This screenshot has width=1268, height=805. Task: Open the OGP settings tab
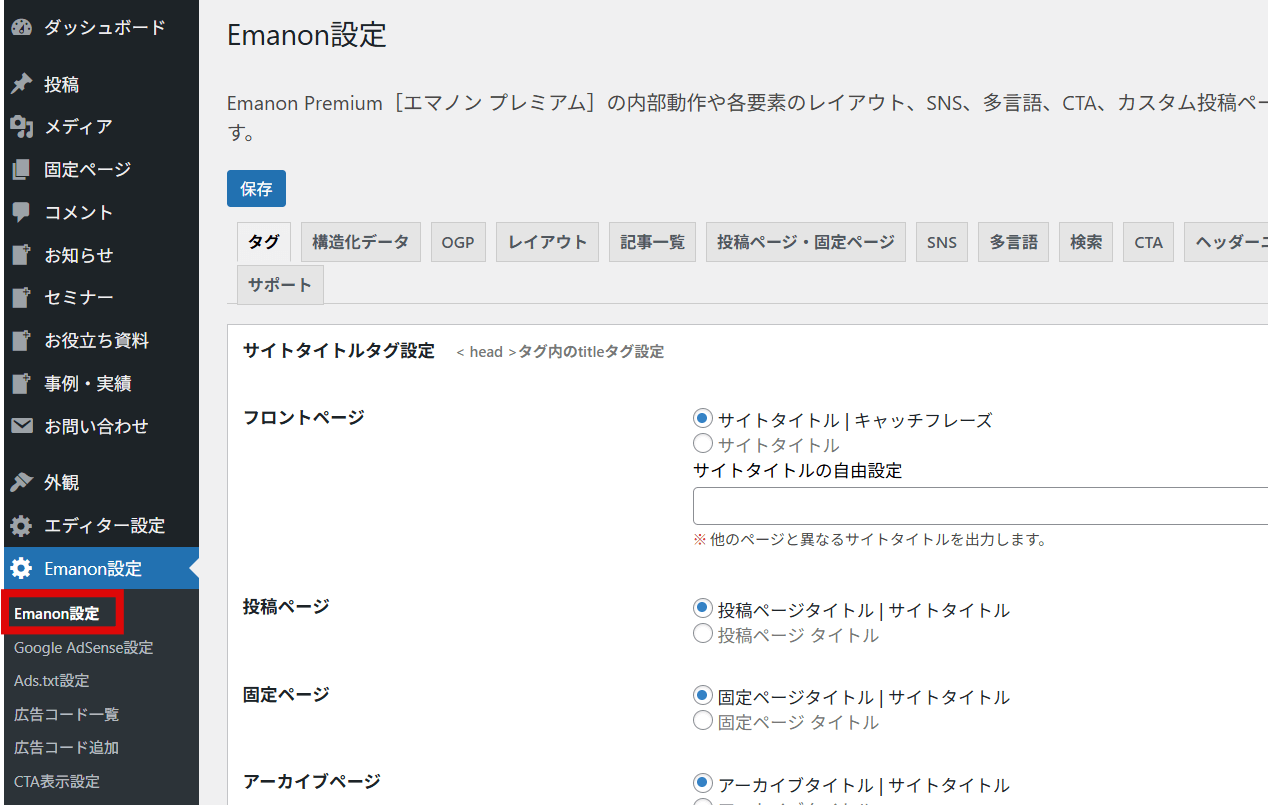click(x=458, y=242)
